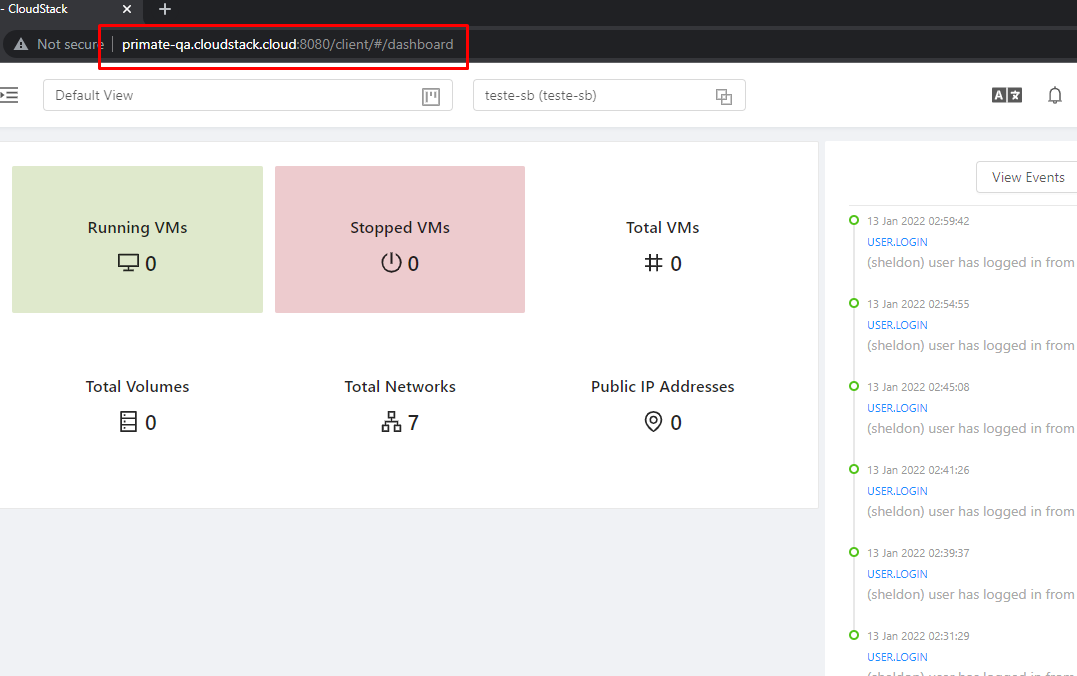Open the first USER.LOGIN event link
Screen dimensions: 1077x676
pos(897,241)
